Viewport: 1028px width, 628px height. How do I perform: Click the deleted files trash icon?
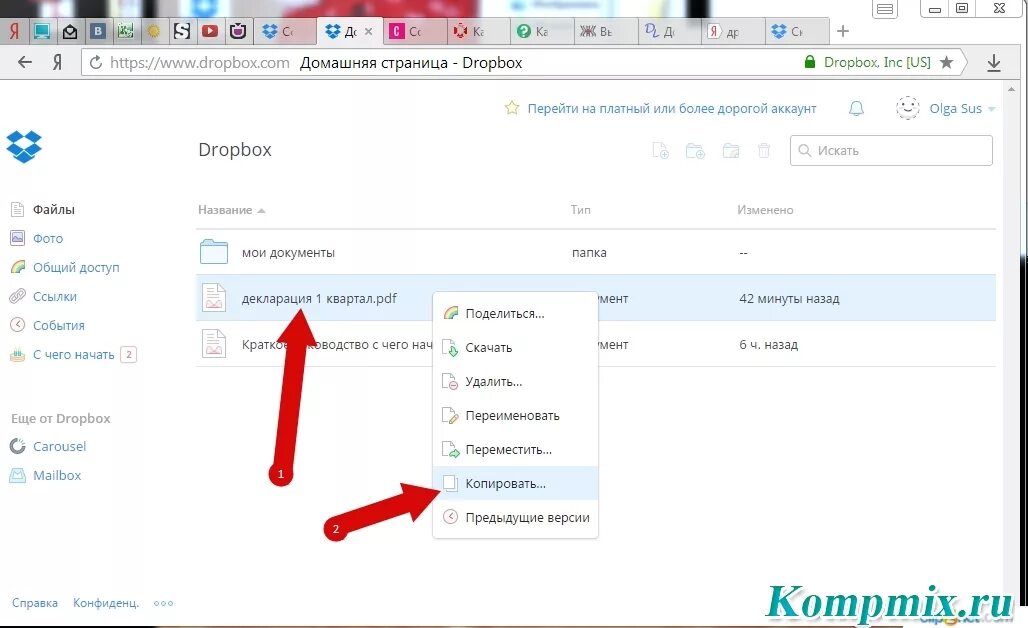click(x=764, y=151)
